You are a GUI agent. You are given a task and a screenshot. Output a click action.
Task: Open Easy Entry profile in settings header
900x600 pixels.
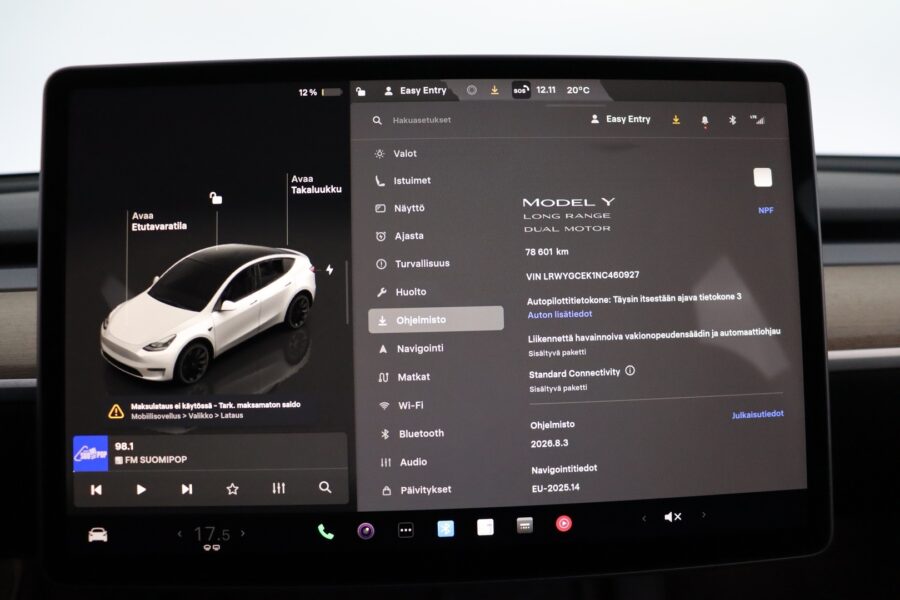[620, 119]
